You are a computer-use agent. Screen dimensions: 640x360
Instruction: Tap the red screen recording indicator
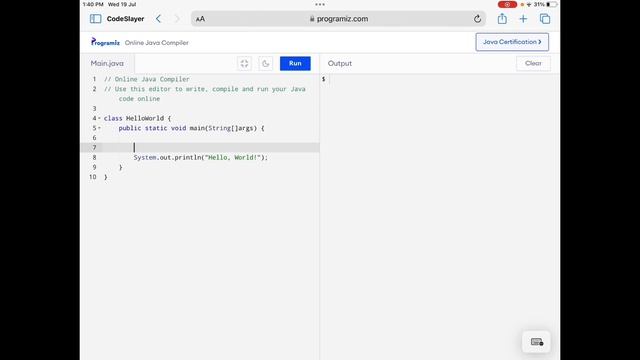coord(507,4)
